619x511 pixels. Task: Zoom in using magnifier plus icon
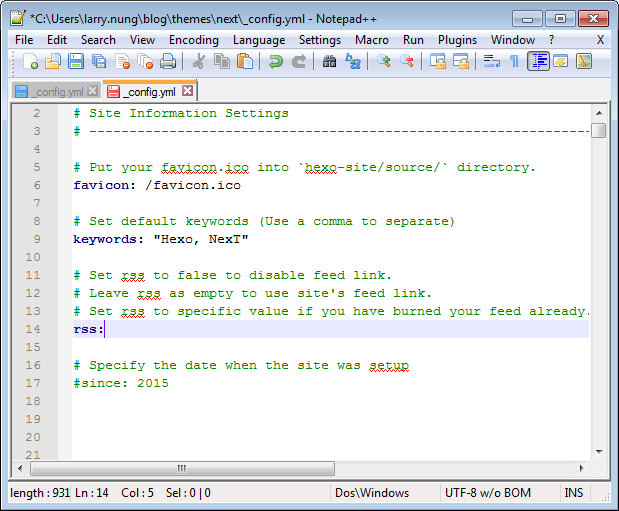point(383,62)
